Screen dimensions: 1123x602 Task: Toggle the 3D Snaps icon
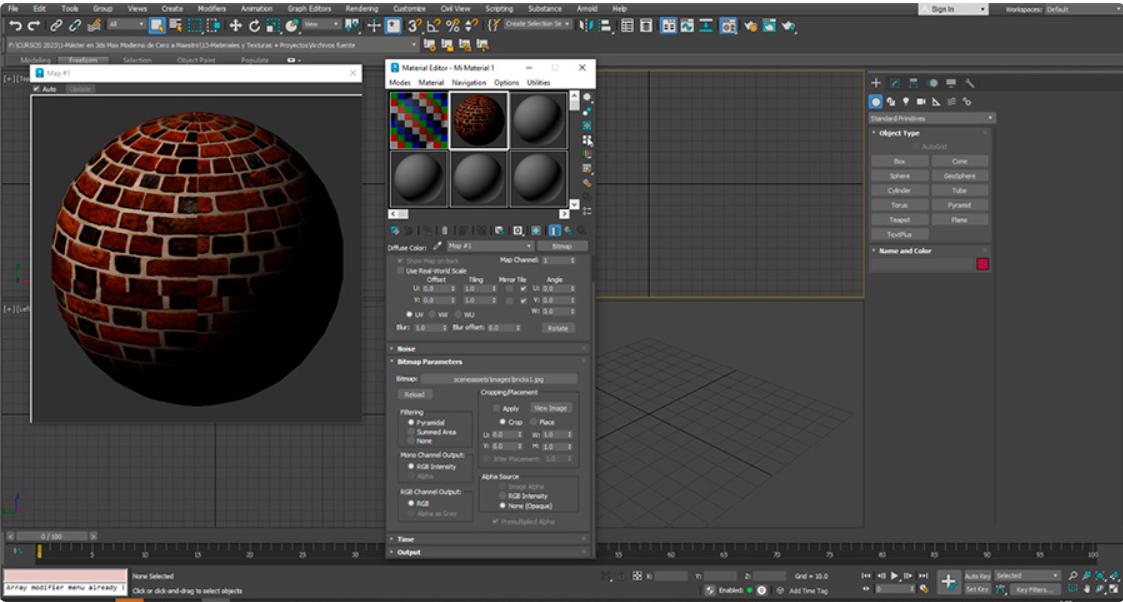tap(414, 25)
